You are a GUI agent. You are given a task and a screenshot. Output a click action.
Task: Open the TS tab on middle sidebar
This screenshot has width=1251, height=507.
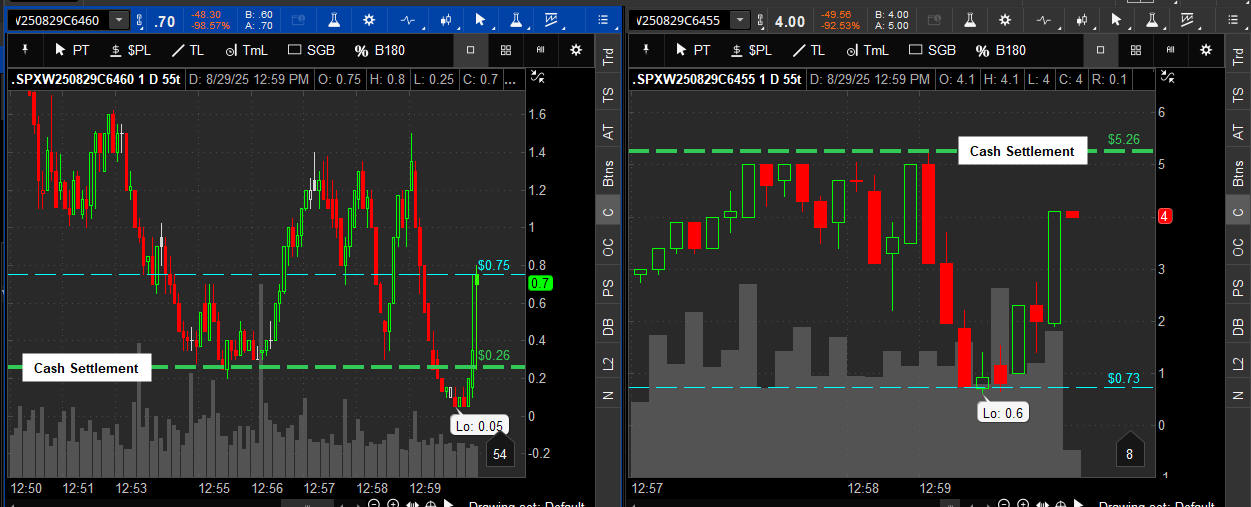pos(607,95)
